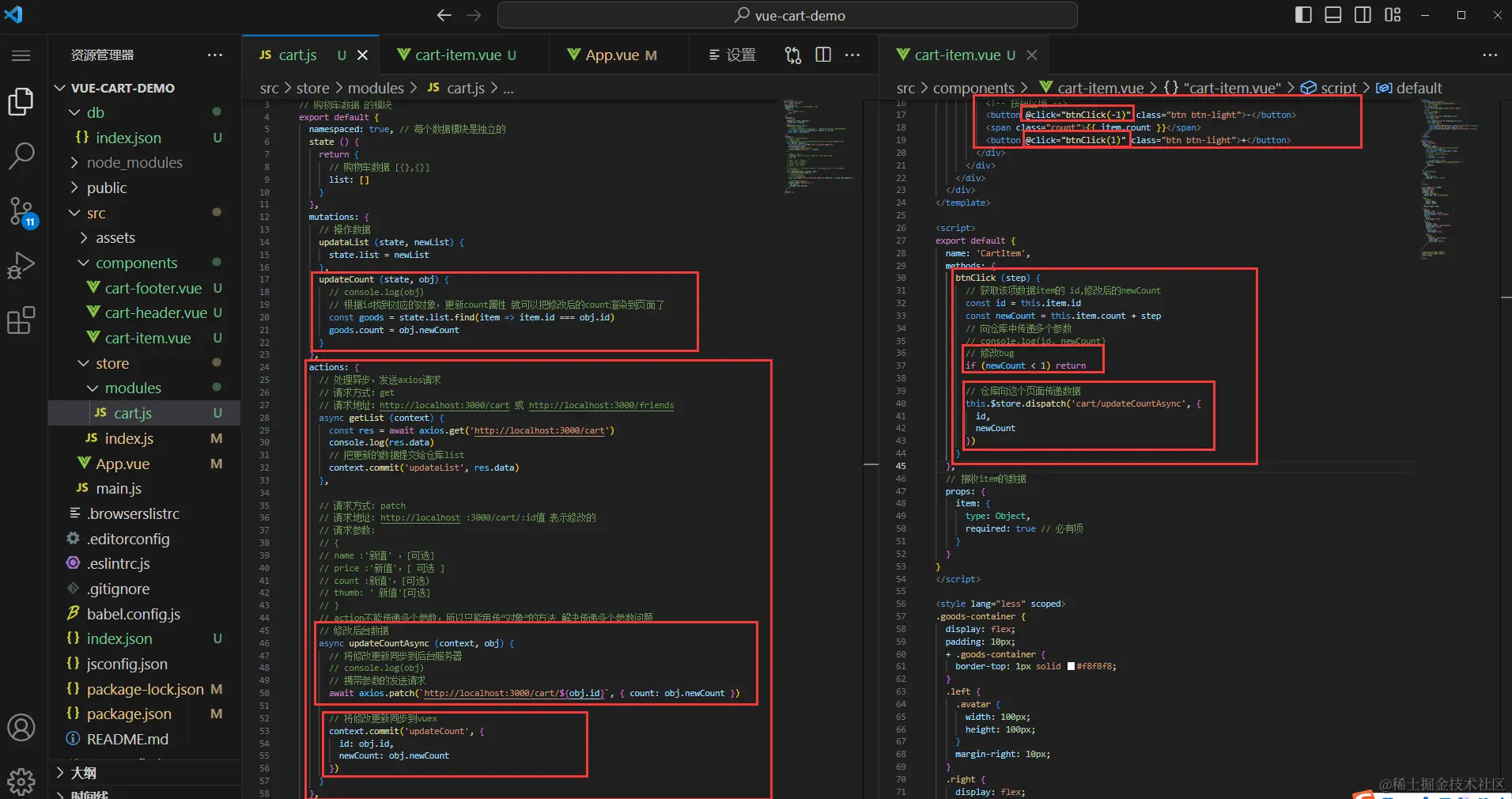Click the store breadcrumb in left editor
This screenshot has height=799, width=1512.
point(312,88)
